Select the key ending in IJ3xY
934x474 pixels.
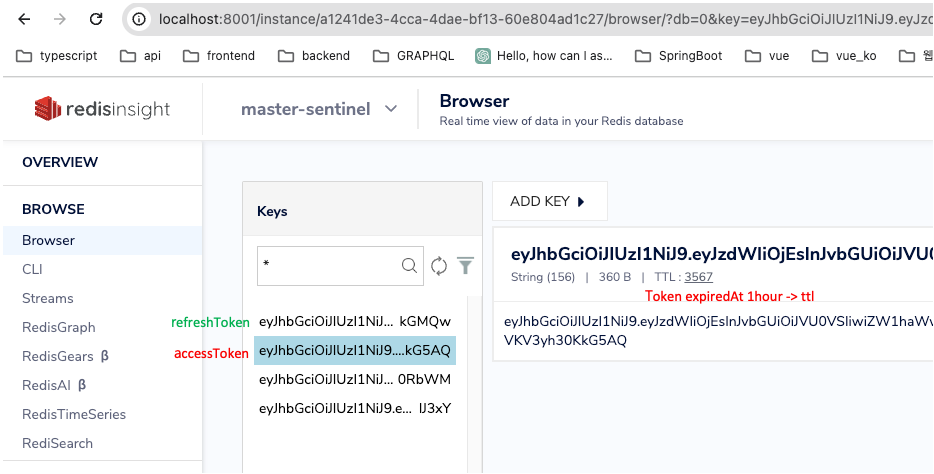pos(355,408)
